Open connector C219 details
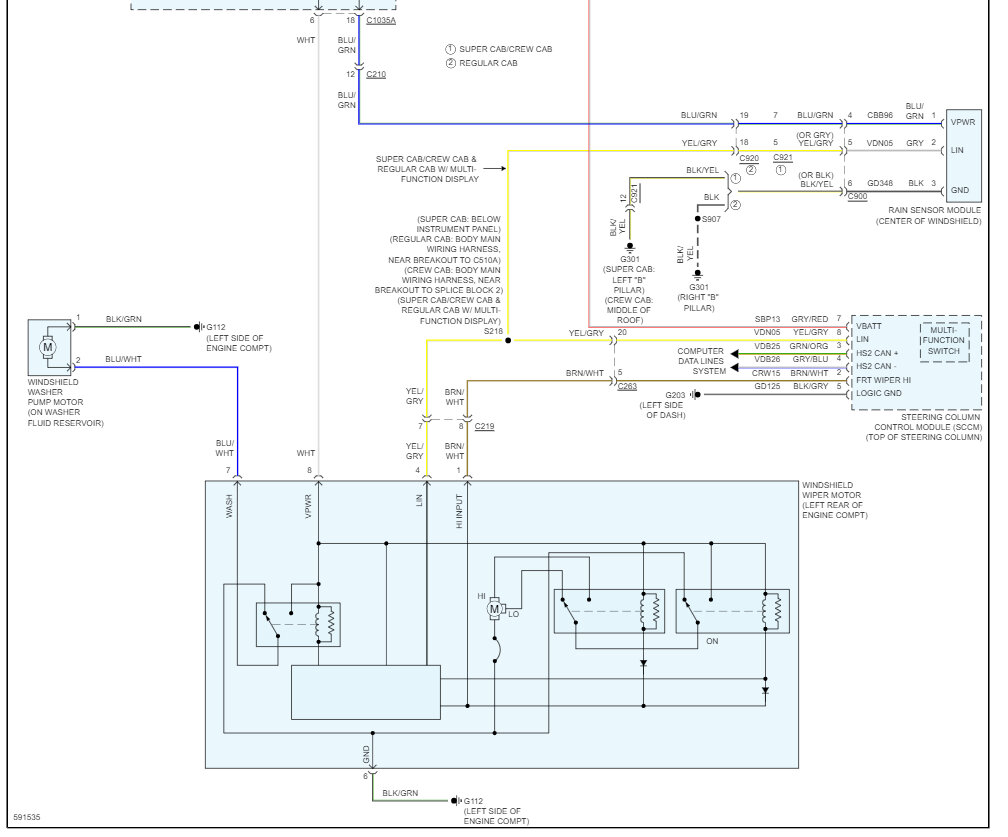The width and height of the screenshot is (1008, 837). tap(483, 423)
